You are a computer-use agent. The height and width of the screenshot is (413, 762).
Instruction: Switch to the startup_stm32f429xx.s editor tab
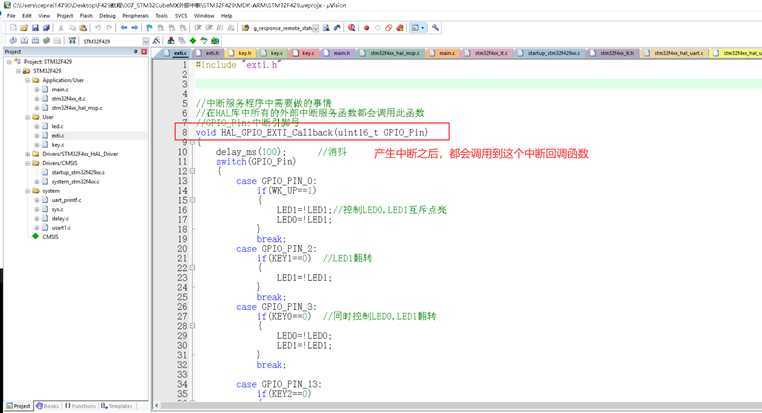tap(549, 52)
